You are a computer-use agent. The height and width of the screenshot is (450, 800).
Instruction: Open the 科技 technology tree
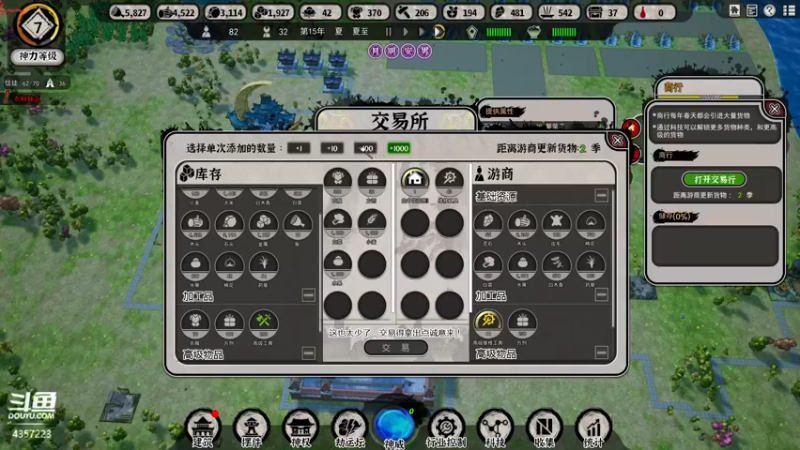(x=495, y=428)
